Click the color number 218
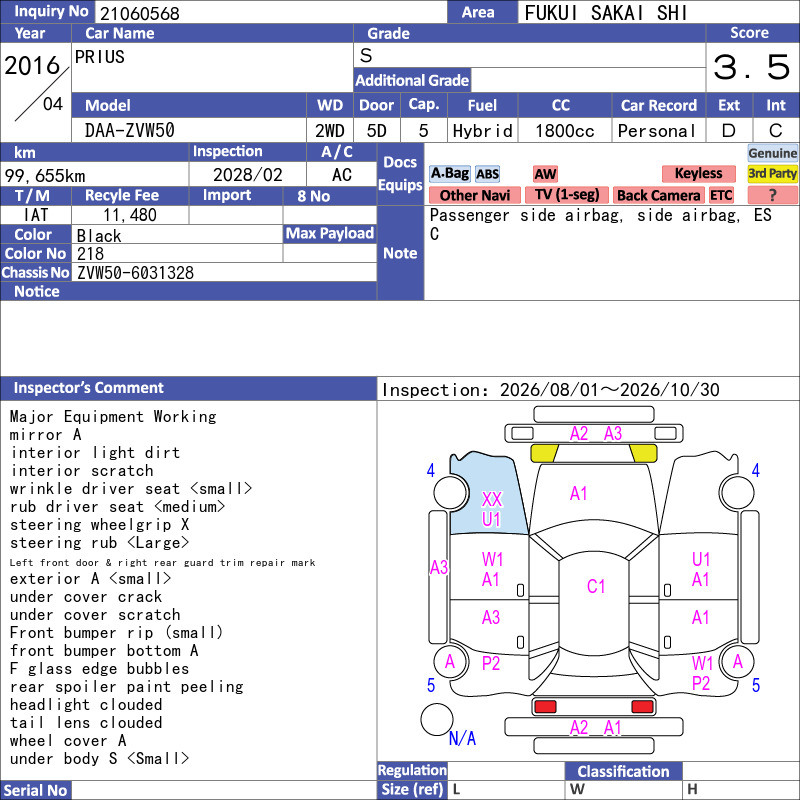 (x=90, y=254)
